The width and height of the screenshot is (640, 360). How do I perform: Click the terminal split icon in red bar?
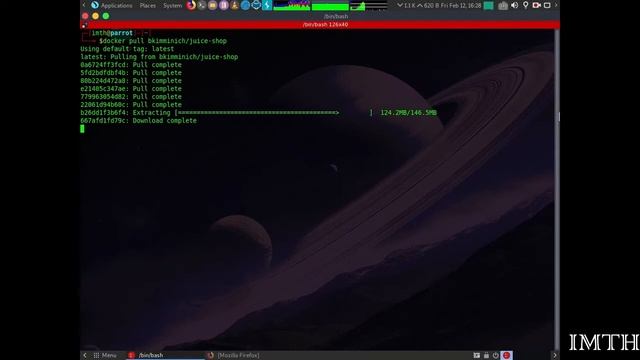[84, 25]
